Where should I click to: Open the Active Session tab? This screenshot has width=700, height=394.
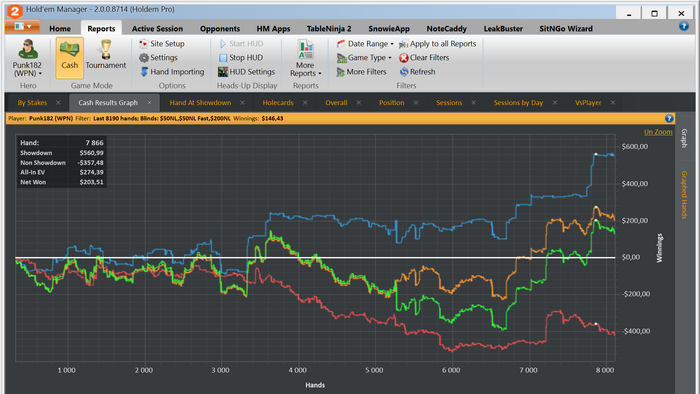tap(157, 29)
